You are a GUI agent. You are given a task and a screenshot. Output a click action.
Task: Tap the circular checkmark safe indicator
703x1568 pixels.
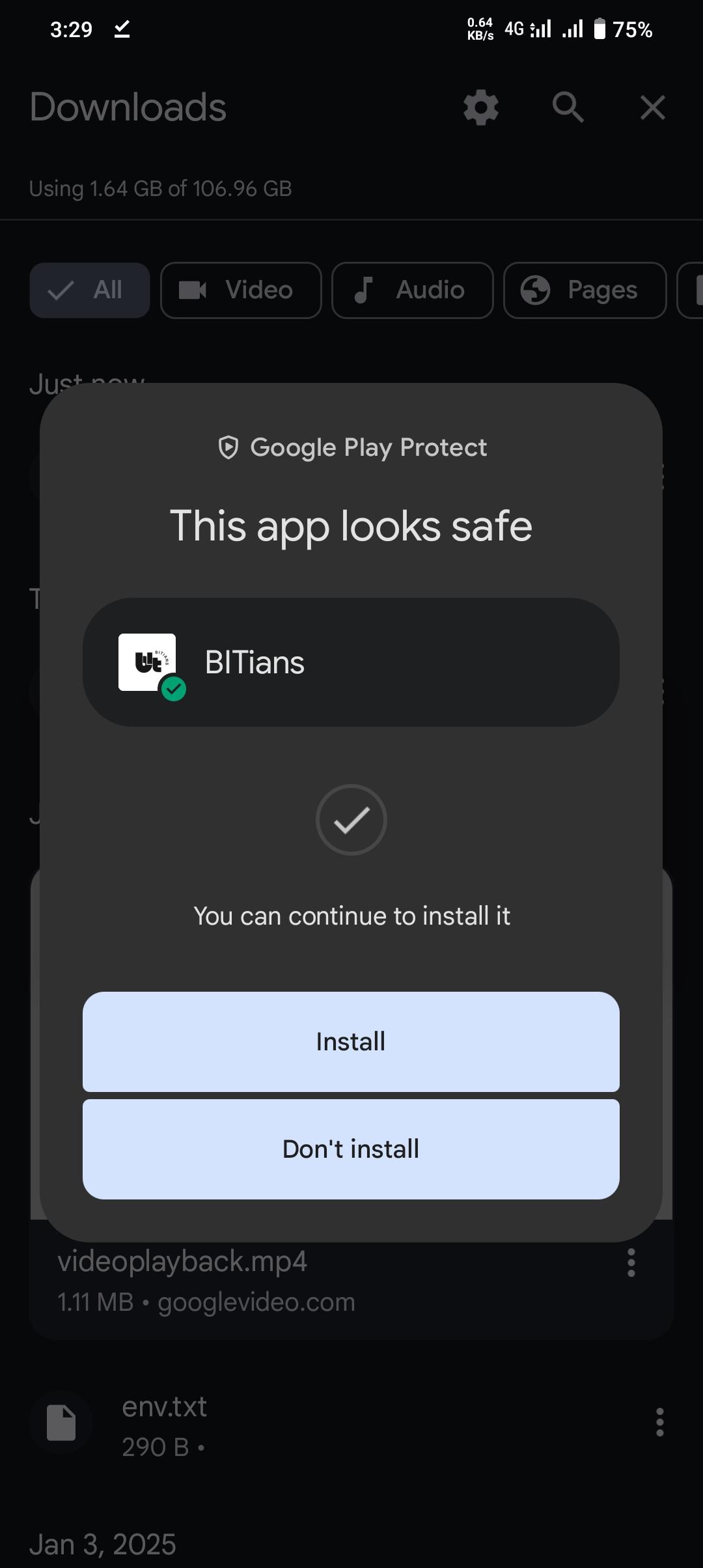(x=351, y=820)
